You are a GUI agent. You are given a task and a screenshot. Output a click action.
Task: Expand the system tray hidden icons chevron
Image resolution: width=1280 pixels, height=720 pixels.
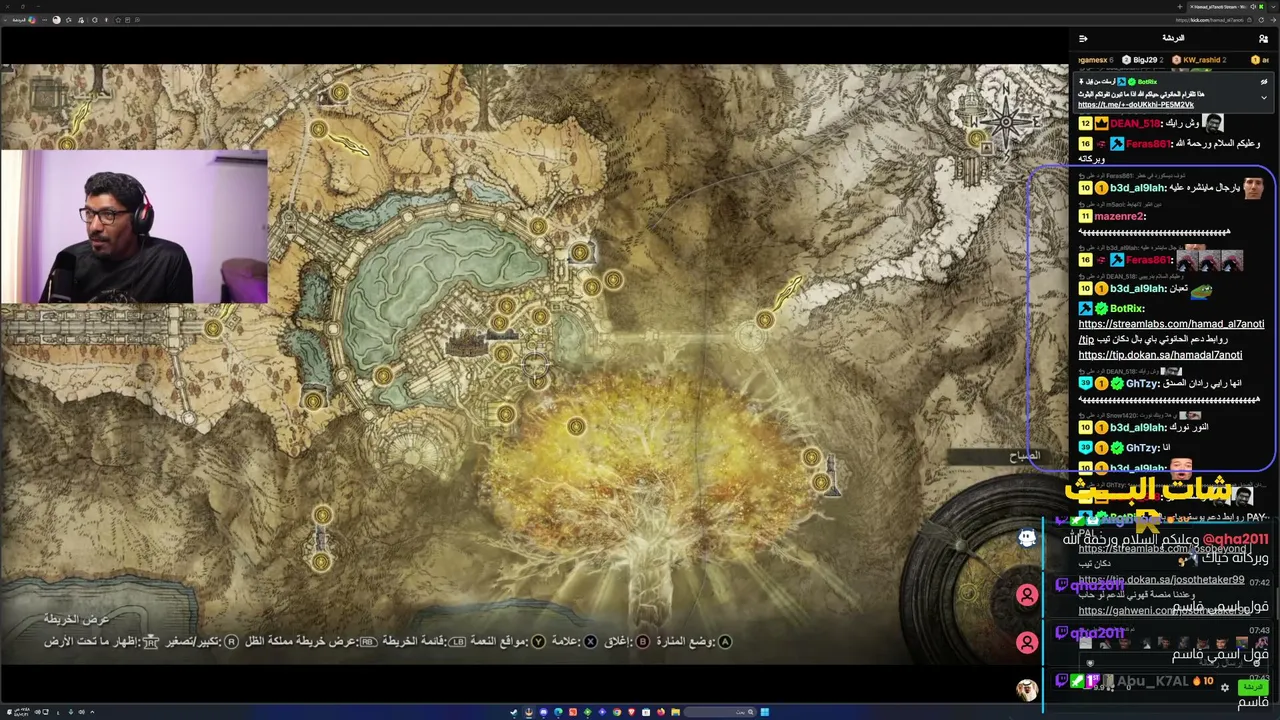point(92,712)
